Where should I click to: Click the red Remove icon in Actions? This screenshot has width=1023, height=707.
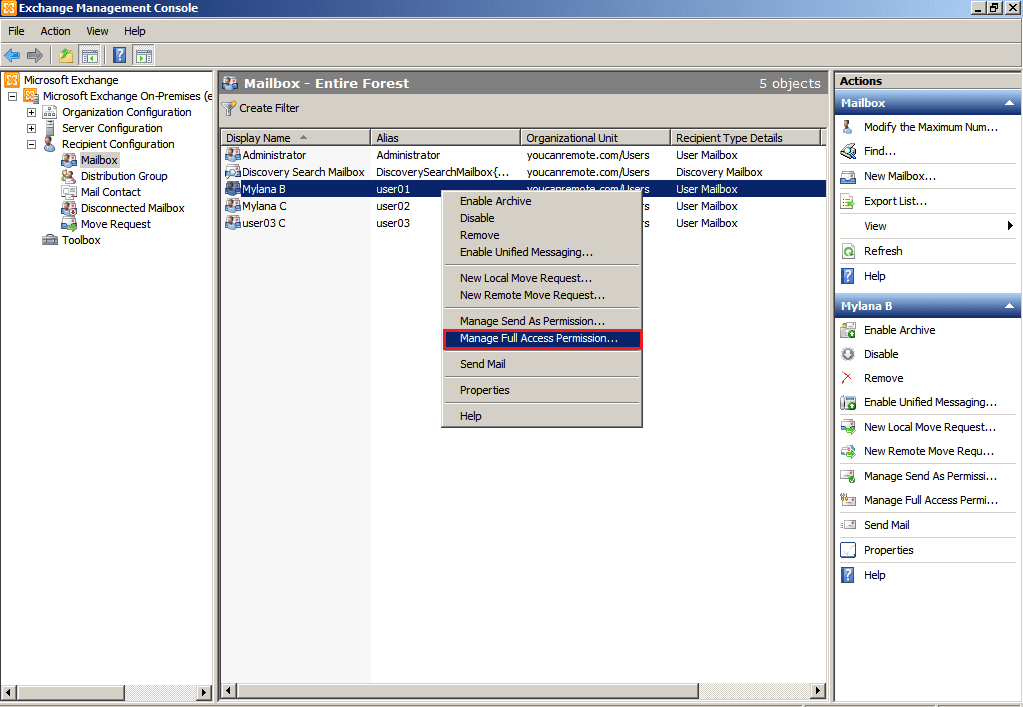(848, 378)
